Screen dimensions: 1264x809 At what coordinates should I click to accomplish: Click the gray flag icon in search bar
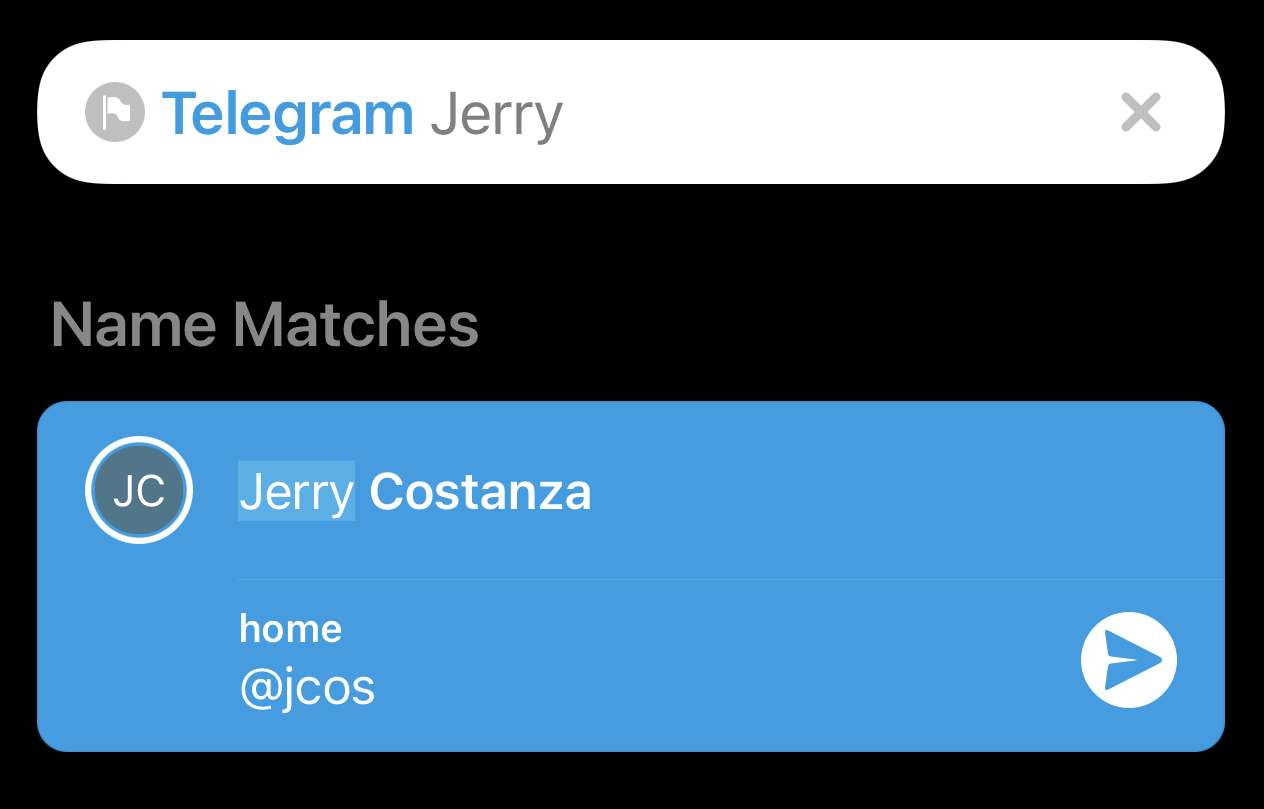coord(115,112)
